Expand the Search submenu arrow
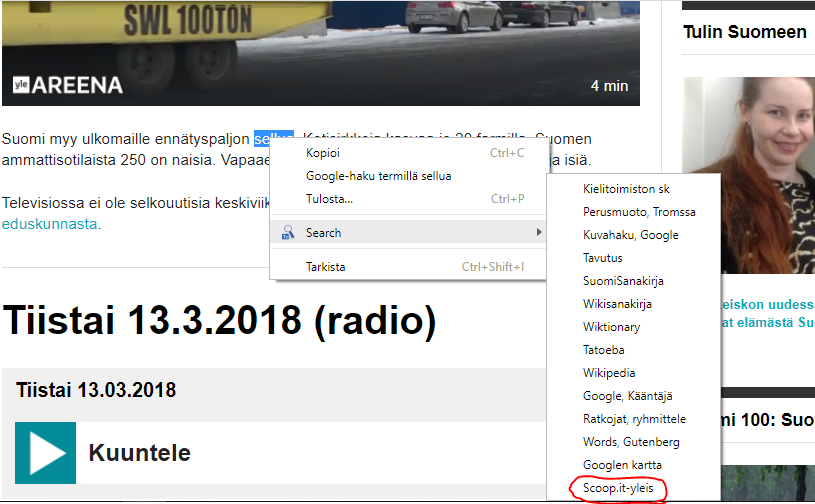The width and height of the screenshot is (815, 504). click(539, 232)
